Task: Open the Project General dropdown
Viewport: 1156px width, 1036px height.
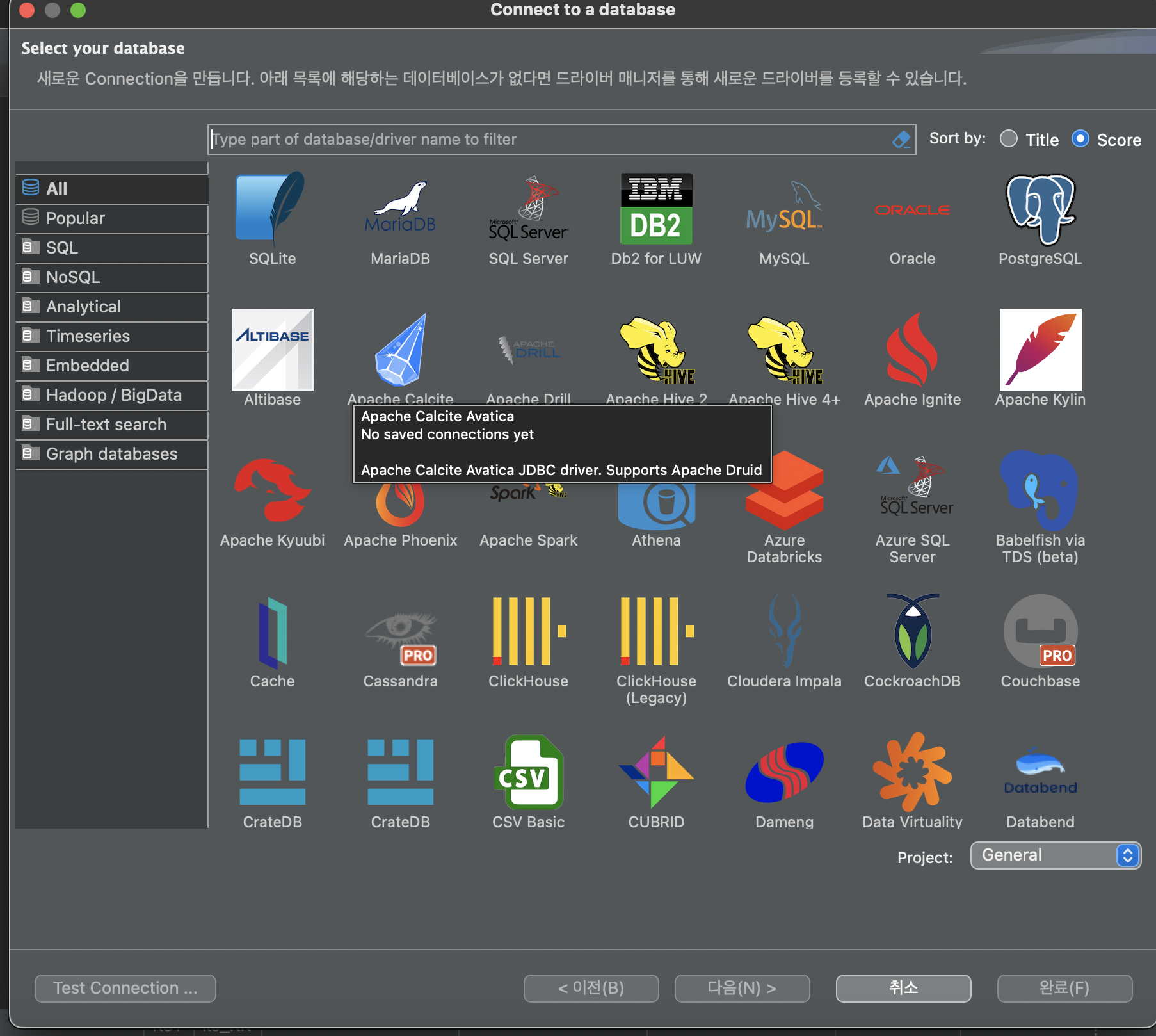Action: click(1056, 855)
